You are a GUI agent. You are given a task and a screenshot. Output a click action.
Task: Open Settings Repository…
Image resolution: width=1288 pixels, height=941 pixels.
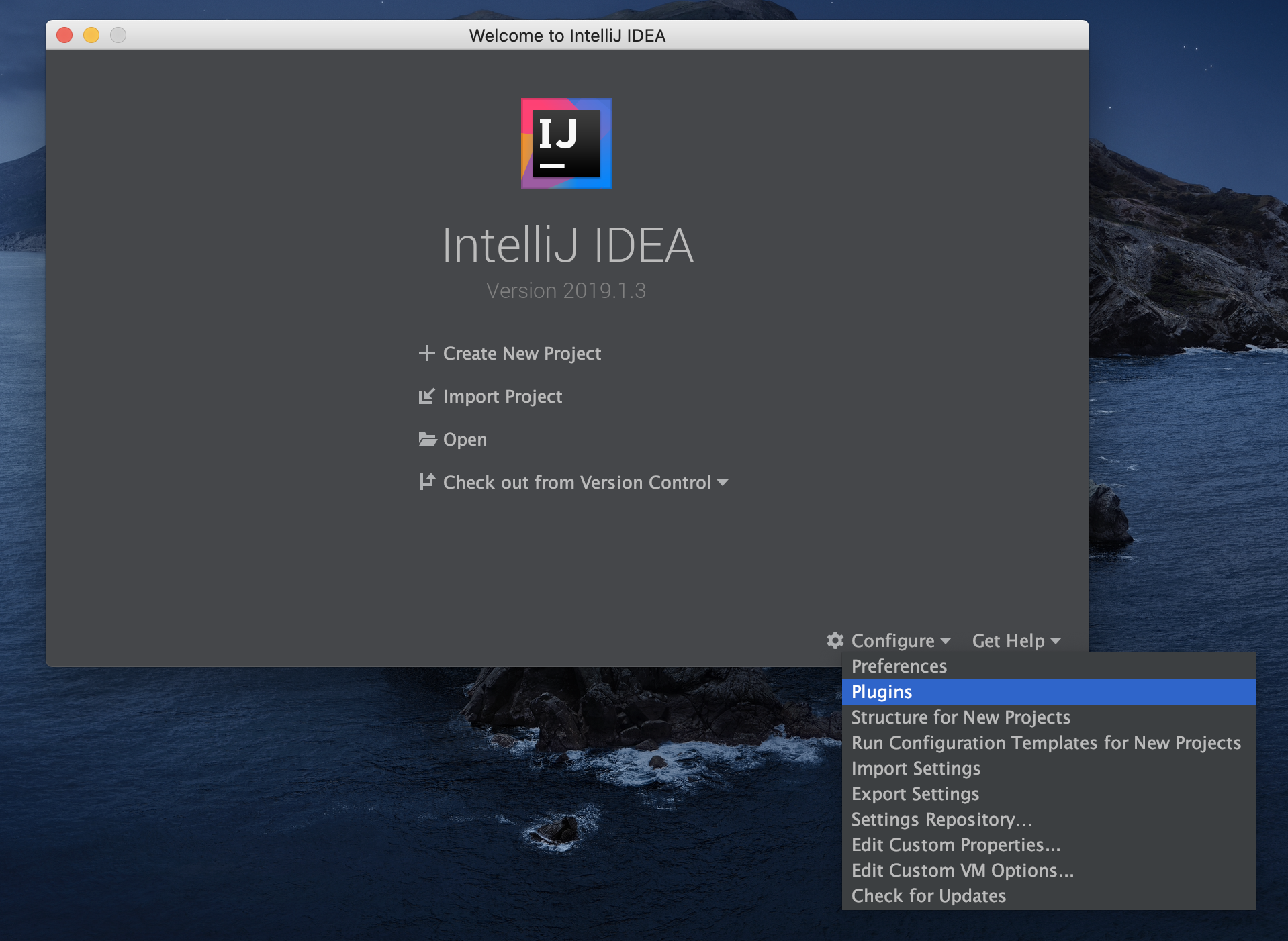point(1048,820)
